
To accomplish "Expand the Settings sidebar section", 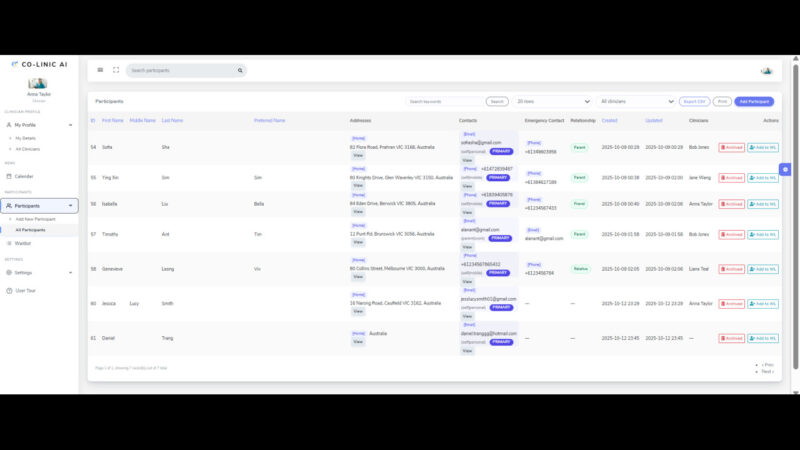I will [39, 272].
